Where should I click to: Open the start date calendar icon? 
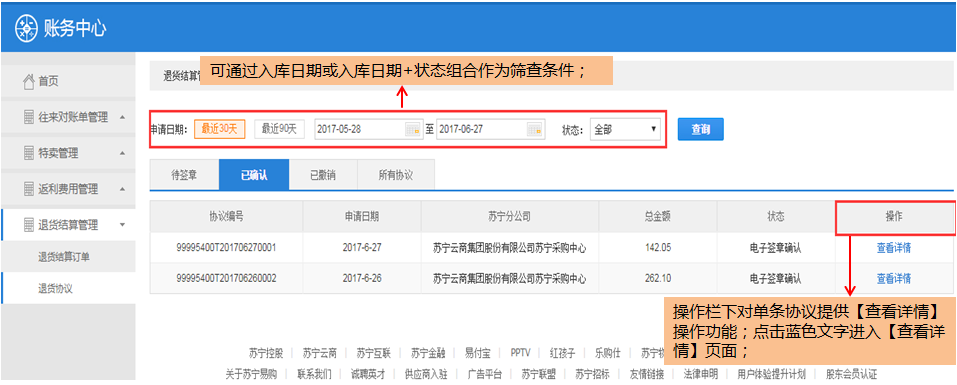coord(413,129)
